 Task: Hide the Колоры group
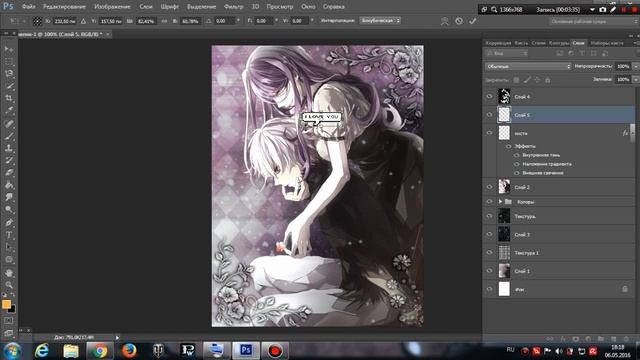pyautogui.click(x=489, y=202)
